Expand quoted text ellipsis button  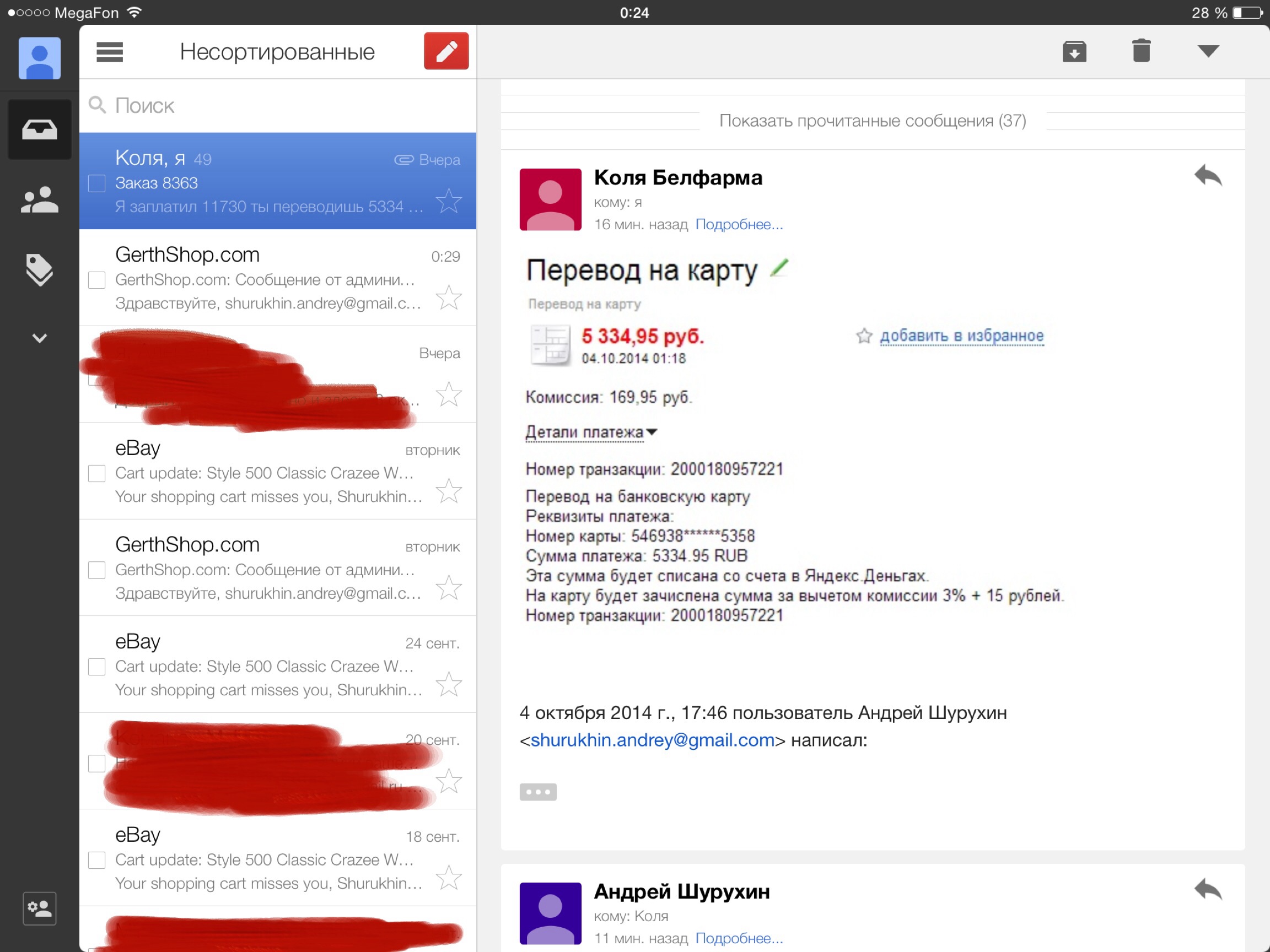point(537,792)
